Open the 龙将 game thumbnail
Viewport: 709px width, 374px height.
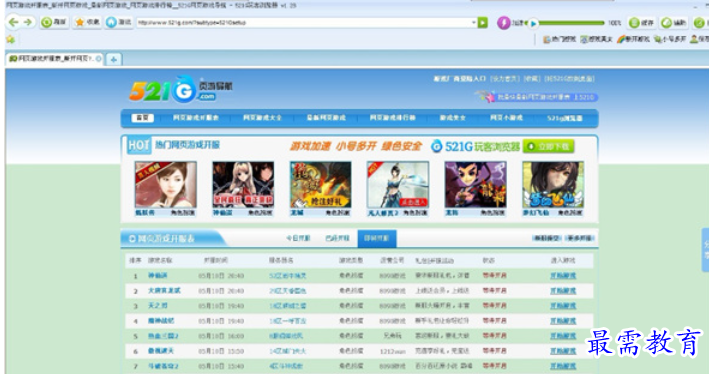point(475,185)
